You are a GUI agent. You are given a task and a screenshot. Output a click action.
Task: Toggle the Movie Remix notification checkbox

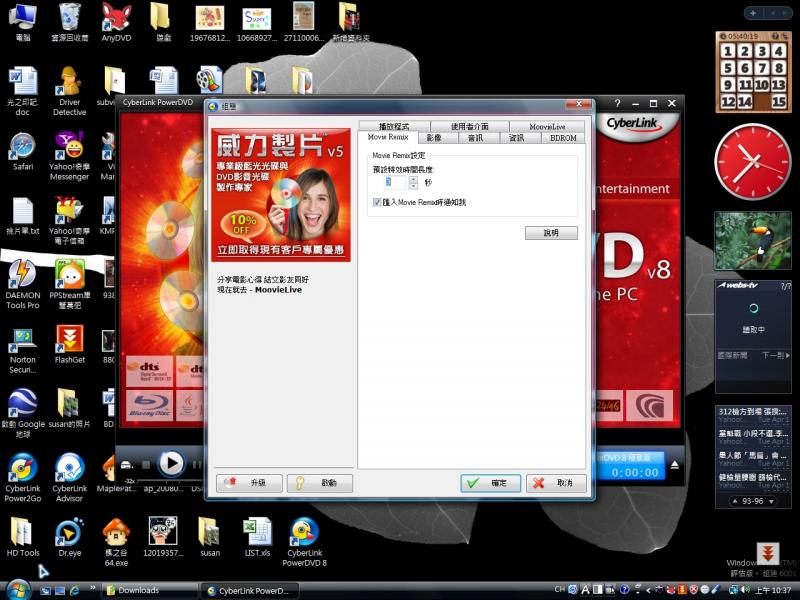pyautogui.click(x=377, y=202)
